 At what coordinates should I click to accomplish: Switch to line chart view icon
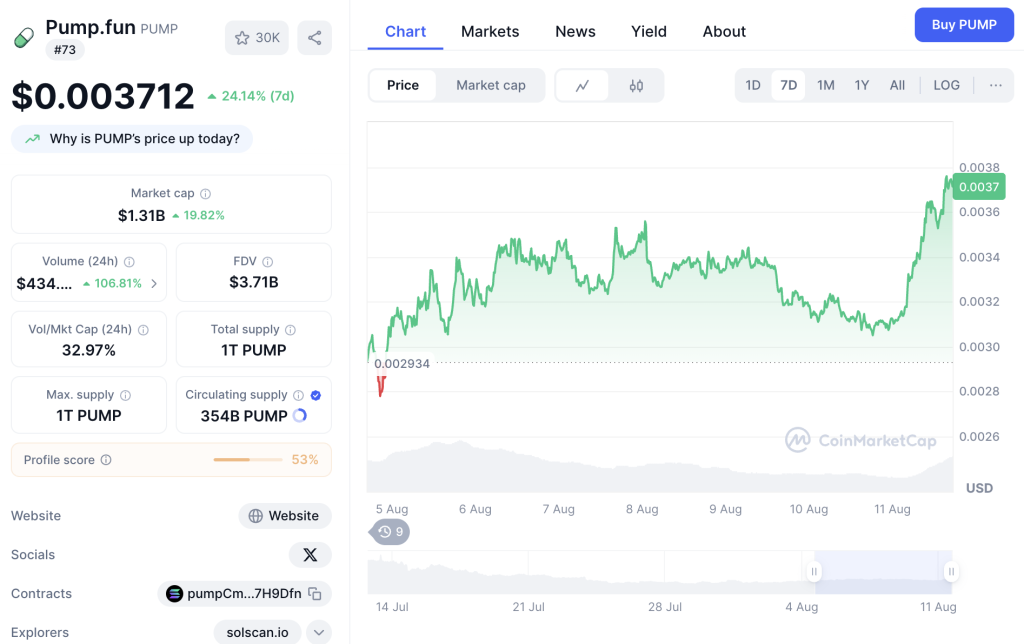click(582, 86)
